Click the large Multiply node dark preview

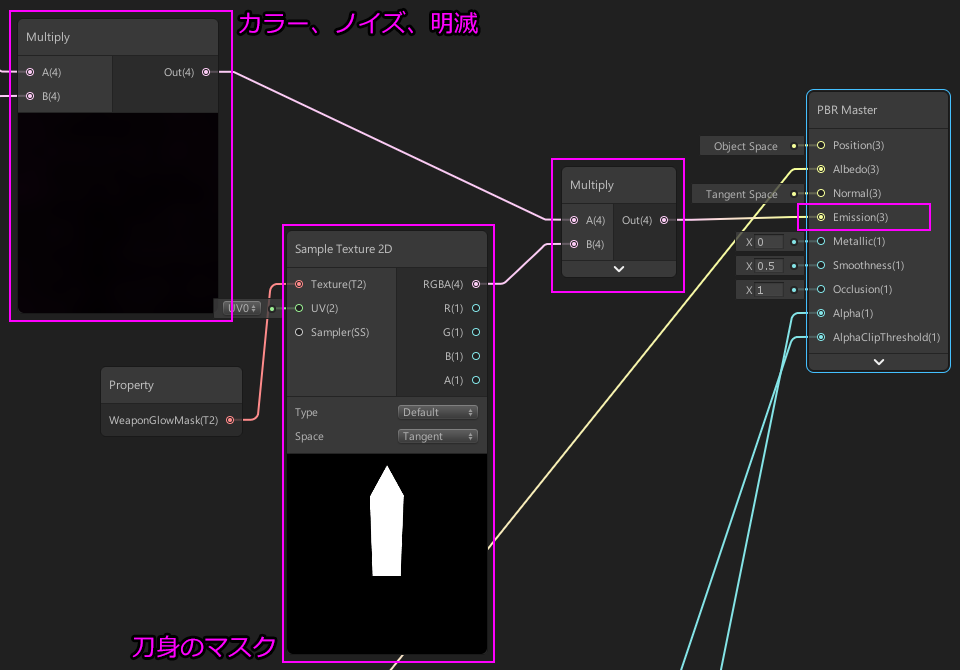coord(118,213)
